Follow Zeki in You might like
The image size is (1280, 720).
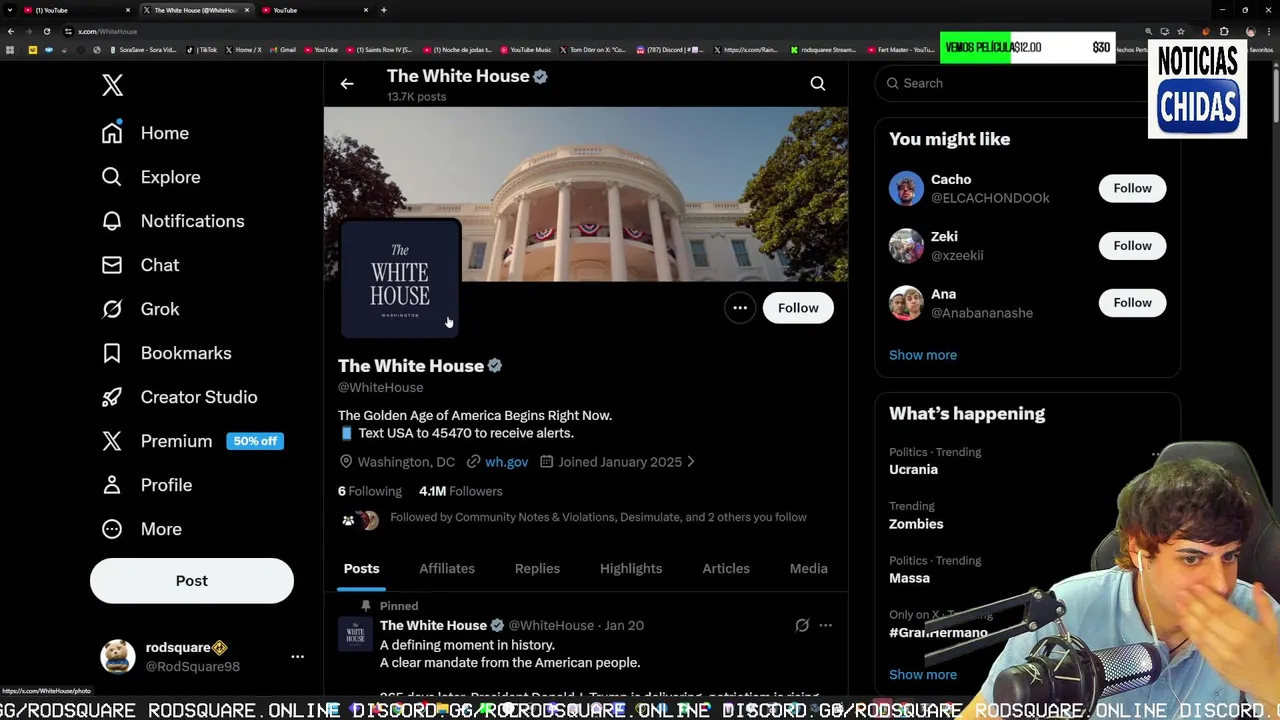(1132, 246)
